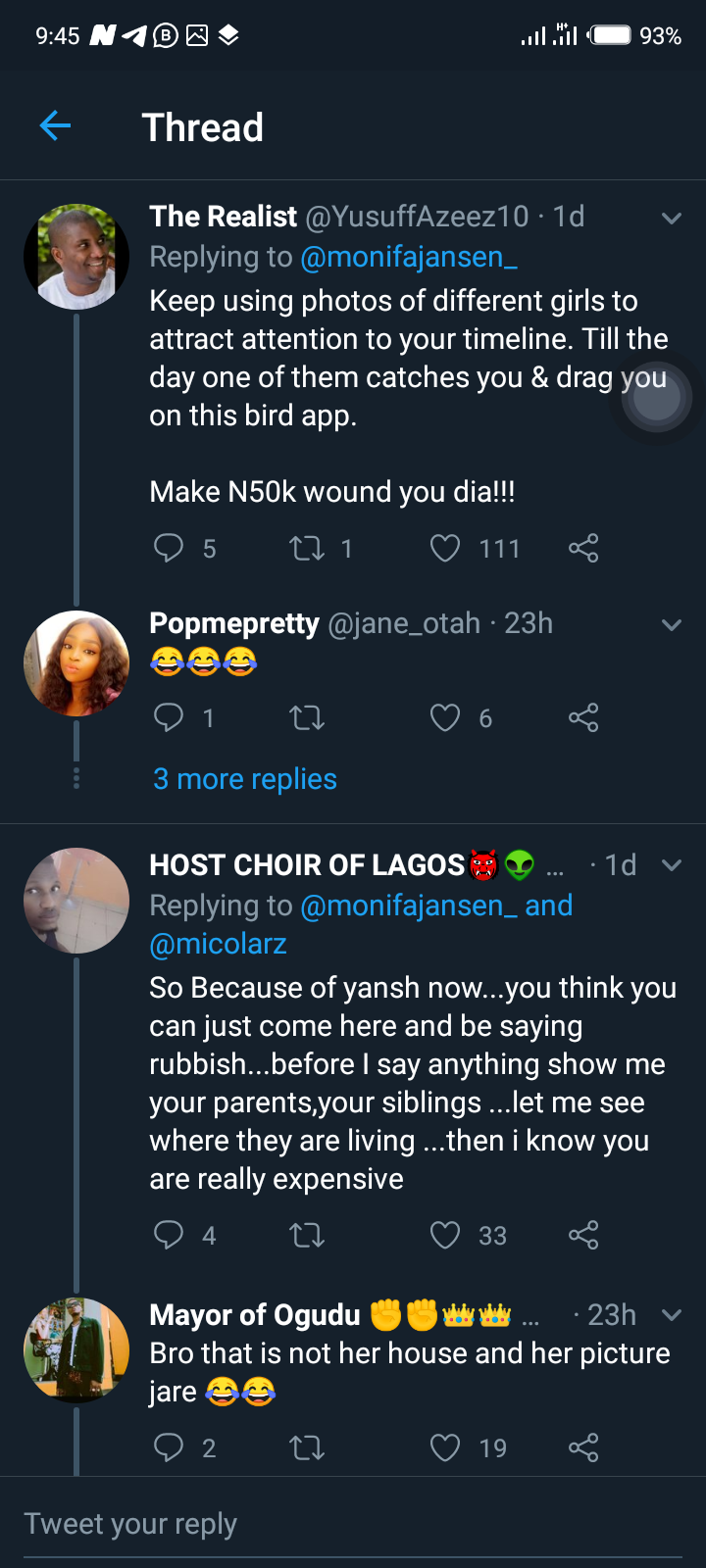The height and width of the screenshot is (1568, 706).
Task: Share The Realist's tweet
Action: (583, 548)
